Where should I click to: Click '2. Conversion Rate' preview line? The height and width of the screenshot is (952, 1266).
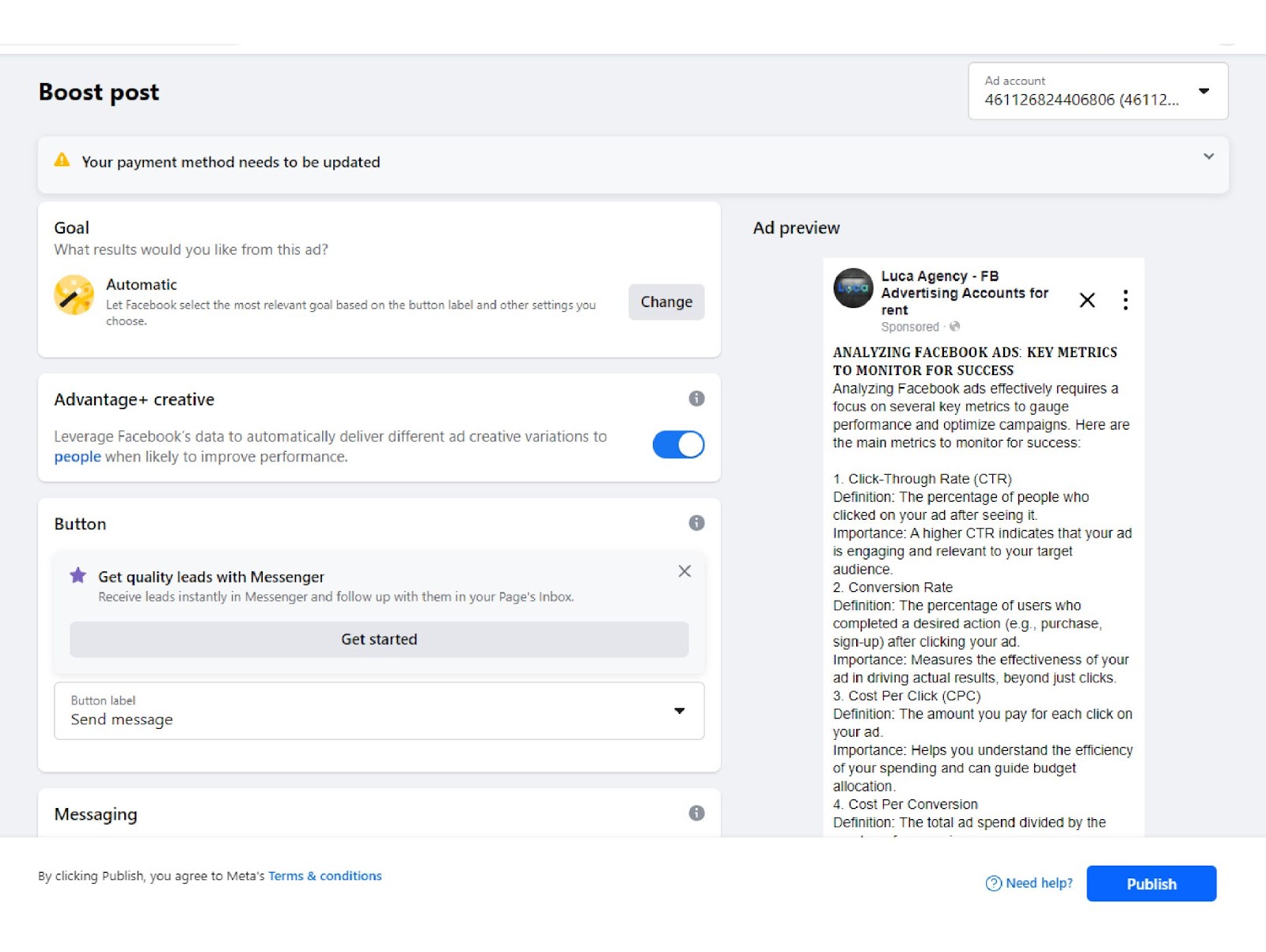(x=893, y=587)
